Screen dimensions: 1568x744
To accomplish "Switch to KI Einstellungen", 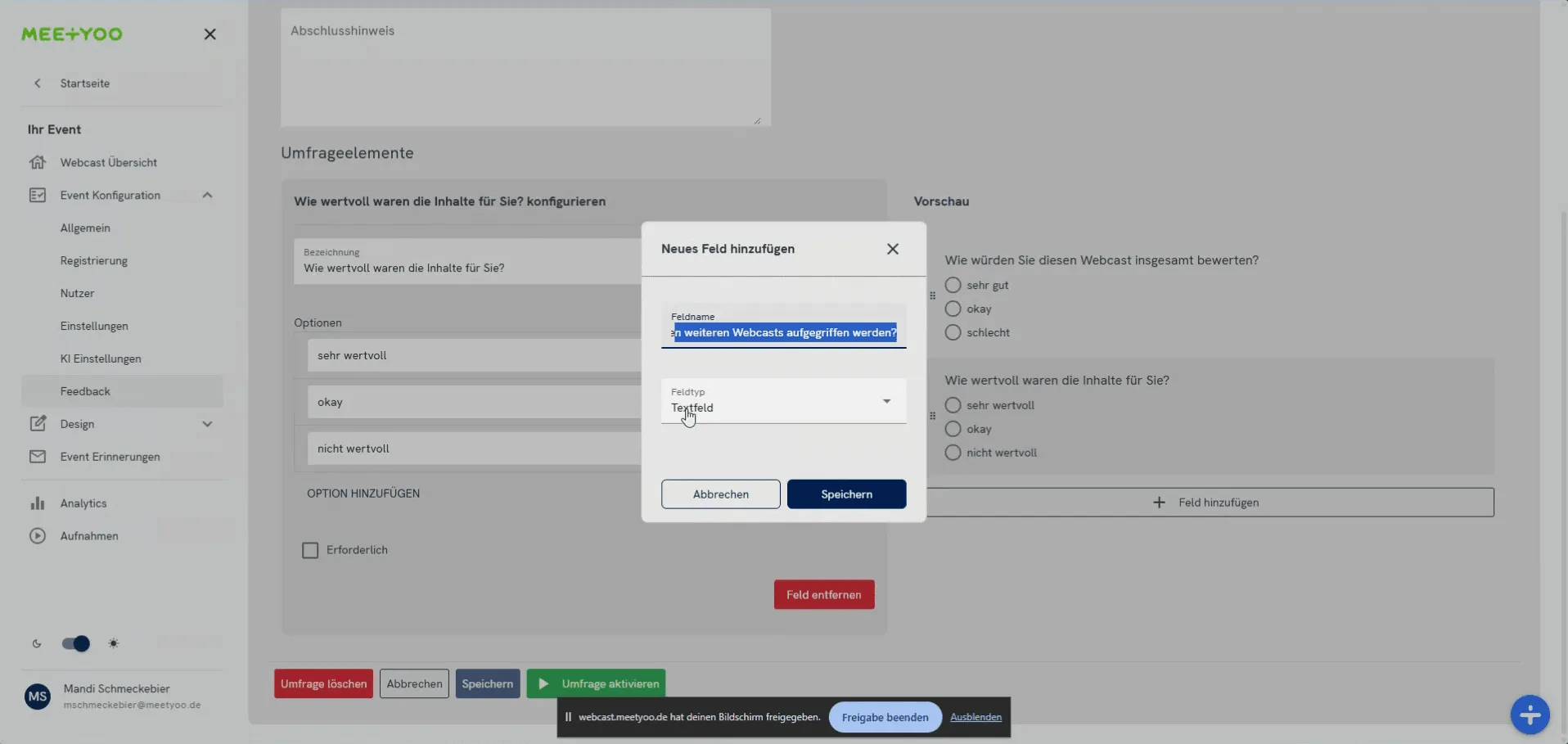I will 101,358.
